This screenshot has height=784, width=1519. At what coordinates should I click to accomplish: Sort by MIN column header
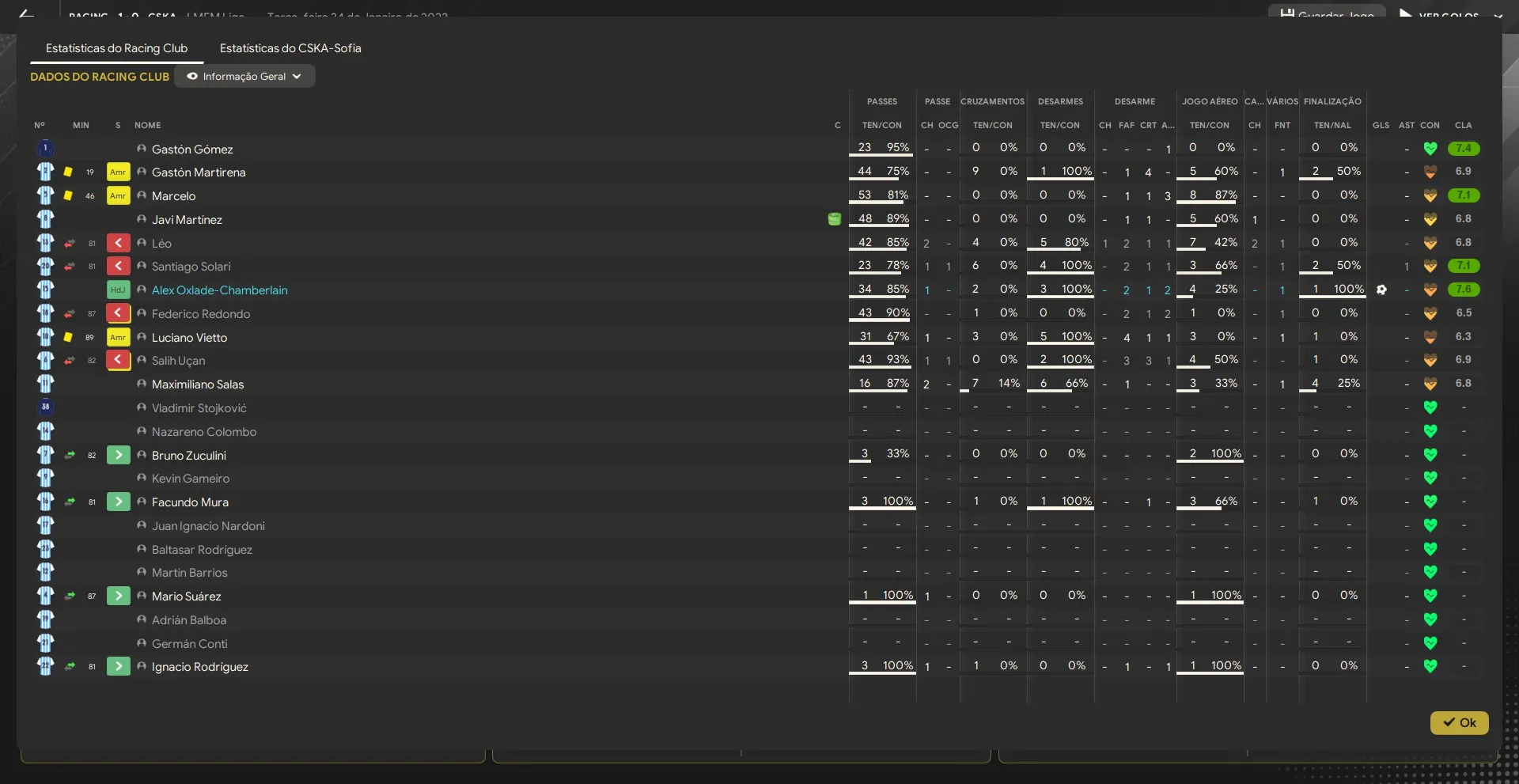81,125
